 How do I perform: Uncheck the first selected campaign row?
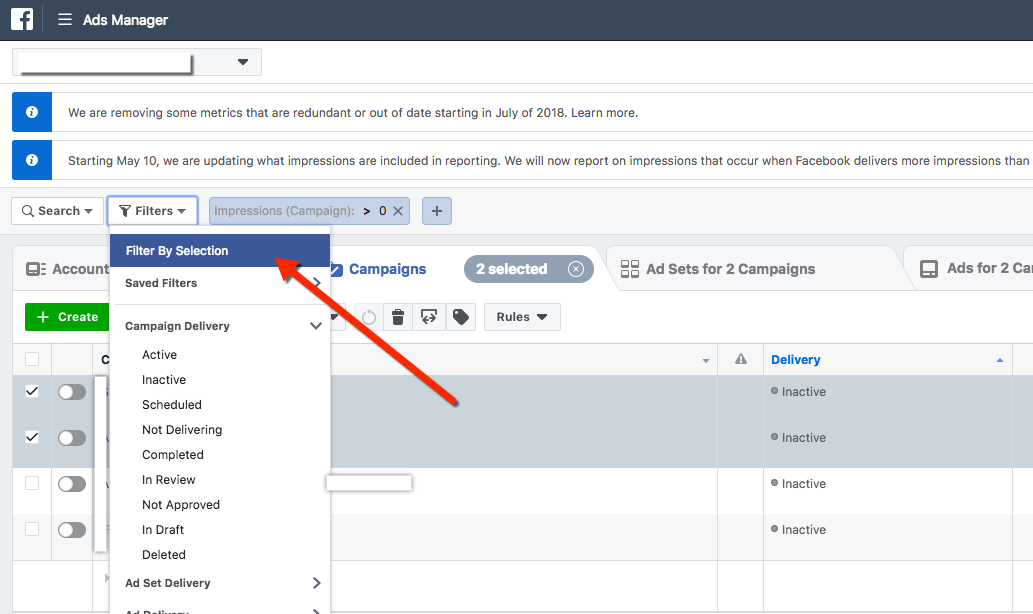(32, 391)
